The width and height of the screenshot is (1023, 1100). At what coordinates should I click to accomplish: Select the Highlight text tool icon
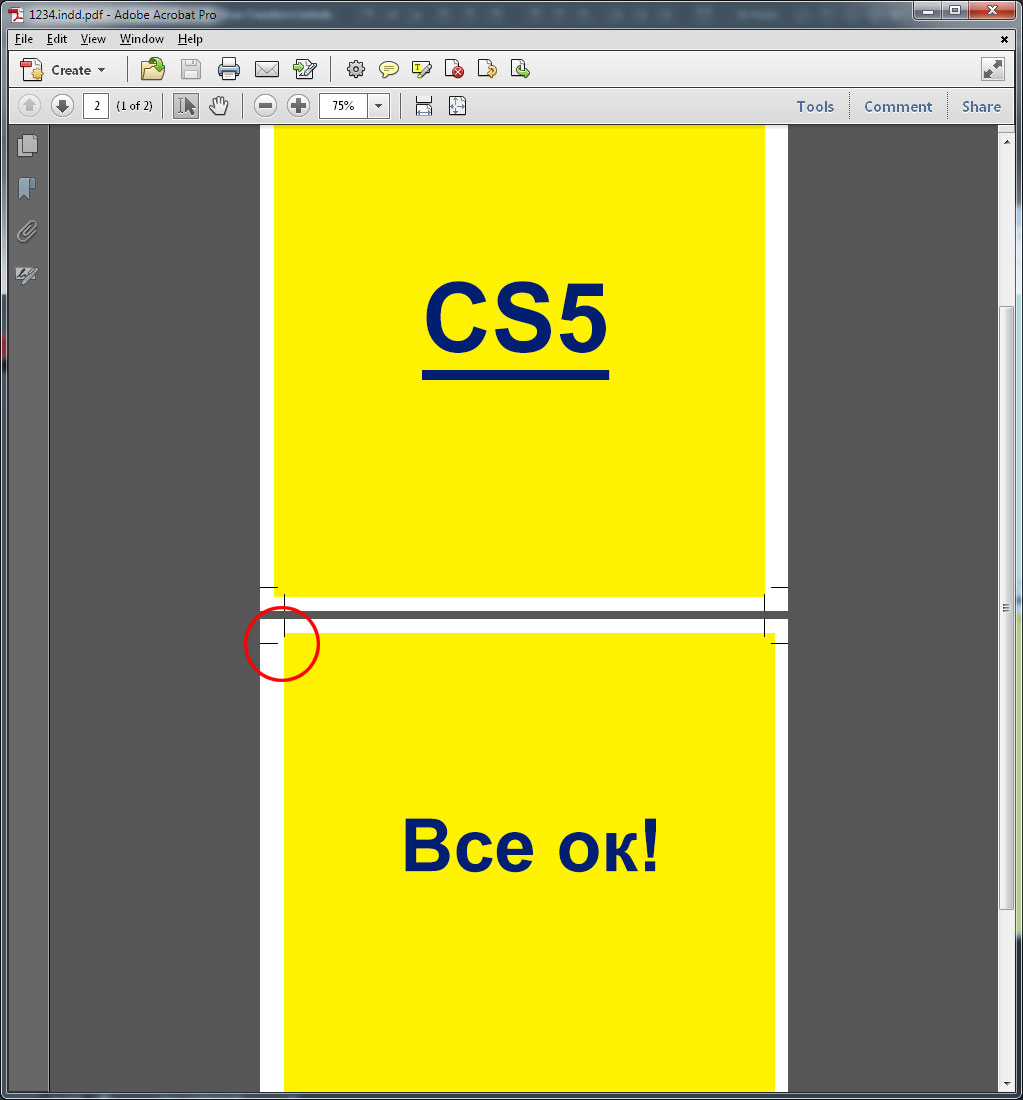pyautogui.click(x=421, y=69)
